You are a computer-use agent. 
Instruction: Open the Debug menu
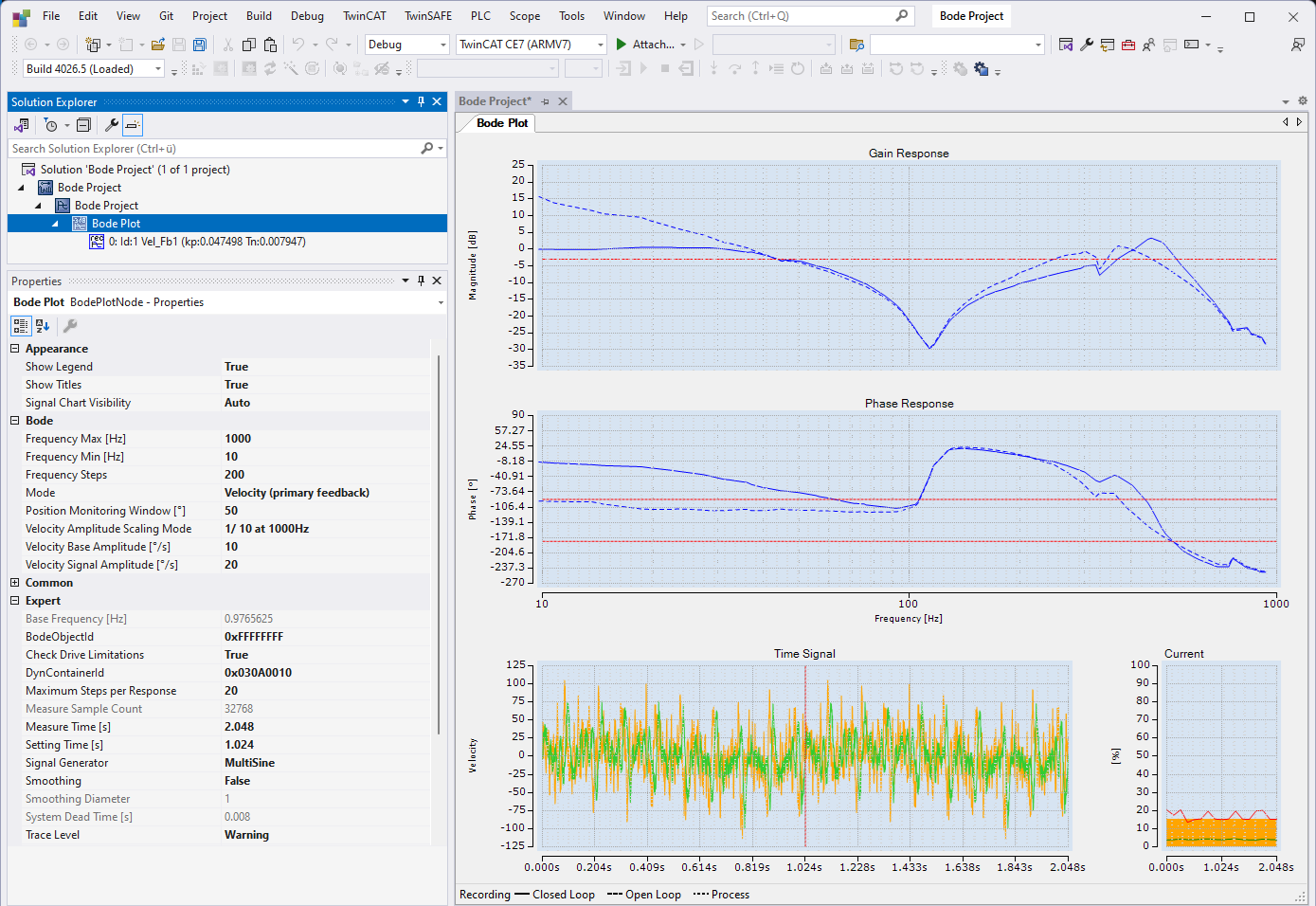pyautogui.click(x=307, y=16)
